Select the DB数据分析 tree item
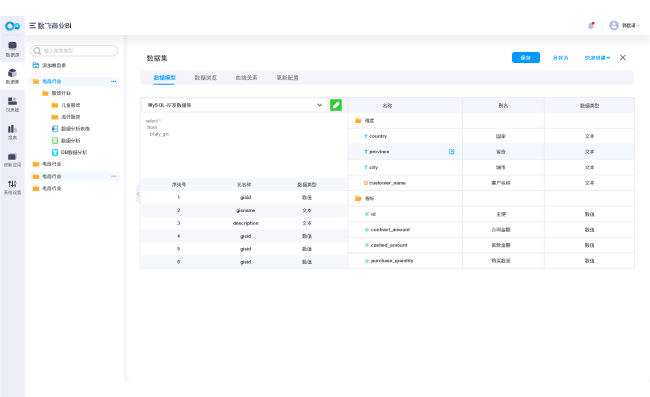 tap(74, 153)
